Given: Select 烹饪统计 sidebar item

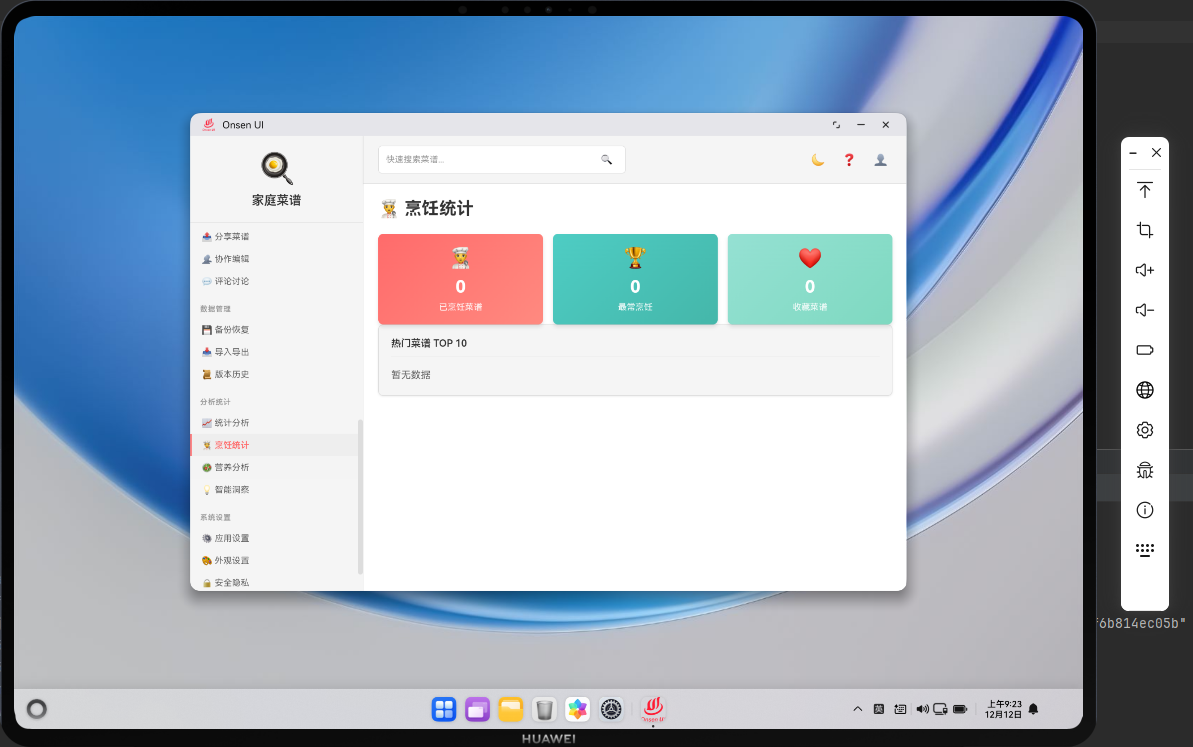Looking at the screenshot, I should 274,445.
